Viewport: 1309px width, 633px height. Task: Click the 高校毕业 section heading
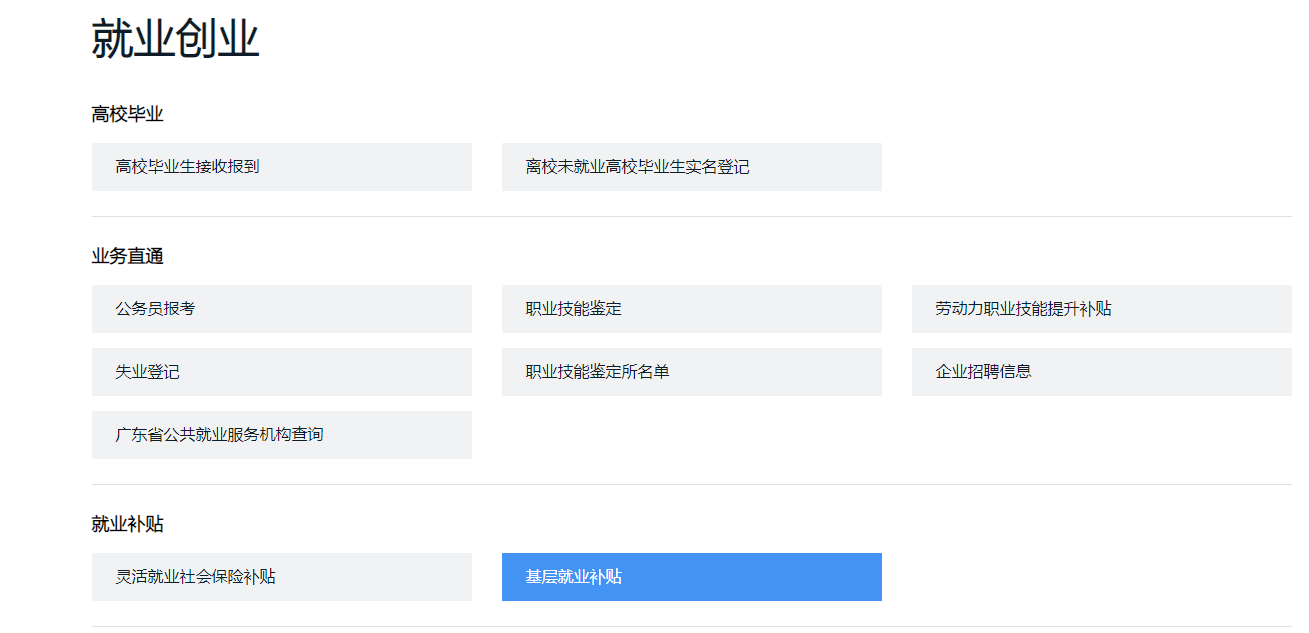[x=127, y=115]
